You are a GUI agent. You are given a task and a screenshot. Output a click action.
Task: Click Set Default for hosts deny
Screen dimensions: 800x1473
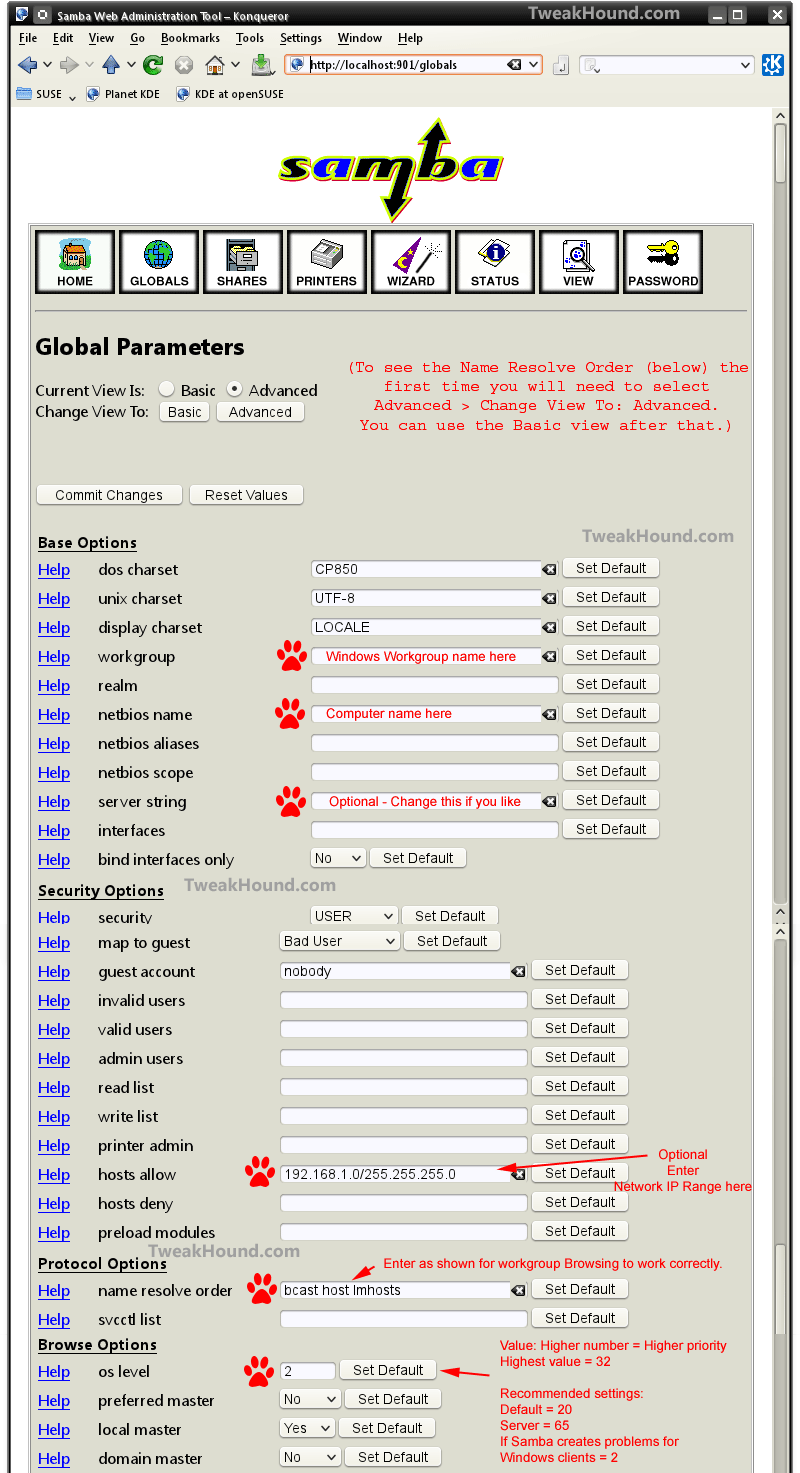[x=580, y=1202]
